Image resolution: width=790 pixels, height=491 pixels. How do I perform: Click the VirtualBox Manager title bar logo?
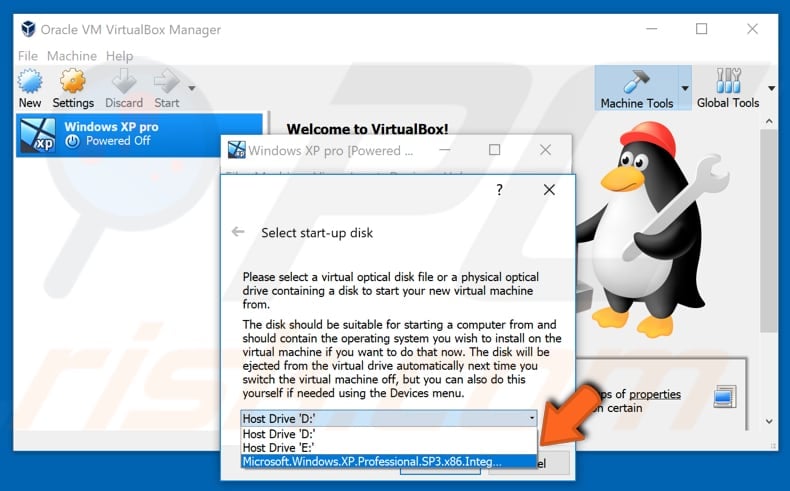tap(28, 29)
